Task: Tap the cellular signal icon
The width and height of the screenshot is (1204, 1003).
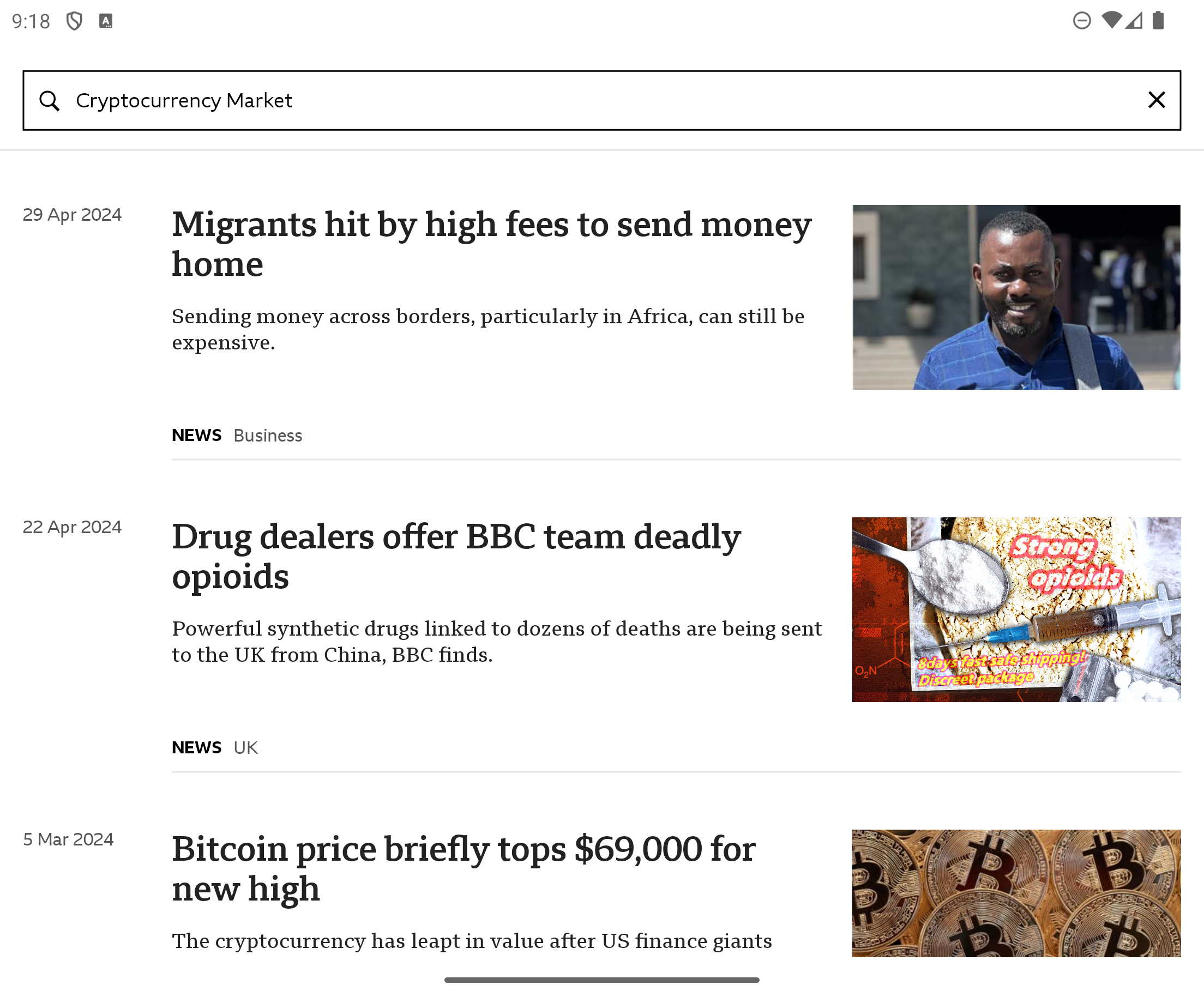Action: coord(1134,21)
